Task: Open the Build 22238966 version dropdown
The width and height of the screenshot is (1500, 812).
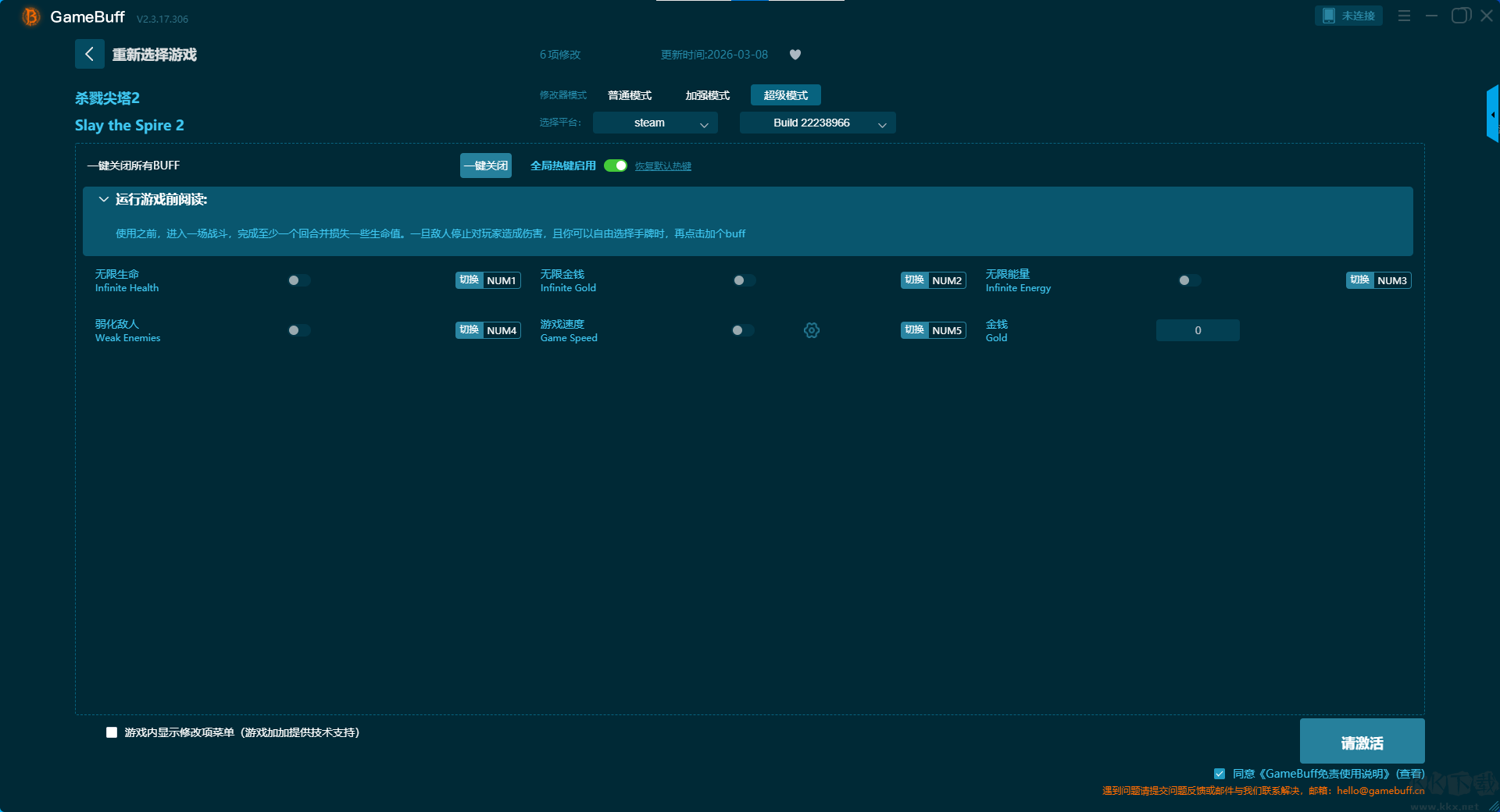Action: pyautogui.click(x=817, y=123)
